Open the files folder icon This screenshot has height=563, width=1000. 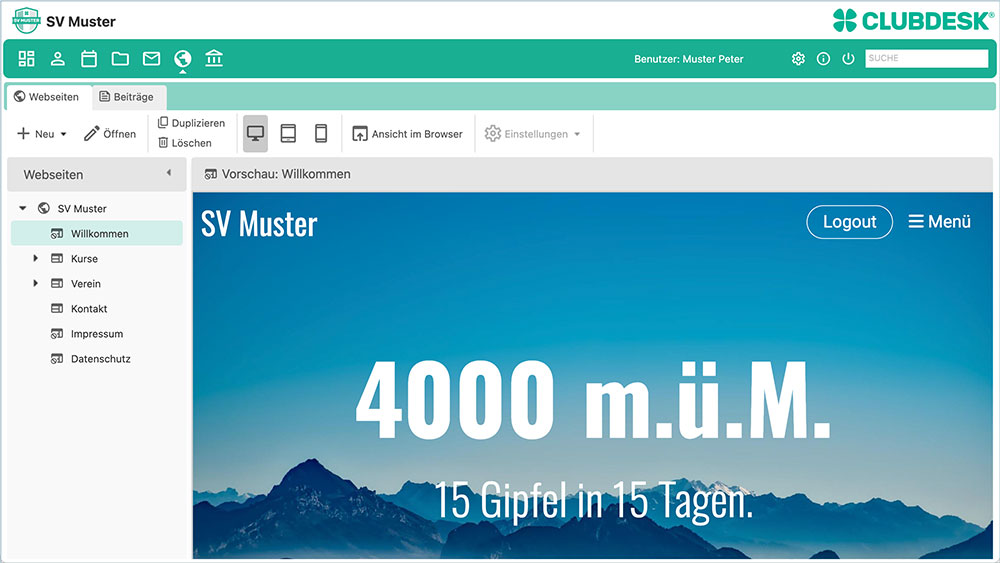120,59
